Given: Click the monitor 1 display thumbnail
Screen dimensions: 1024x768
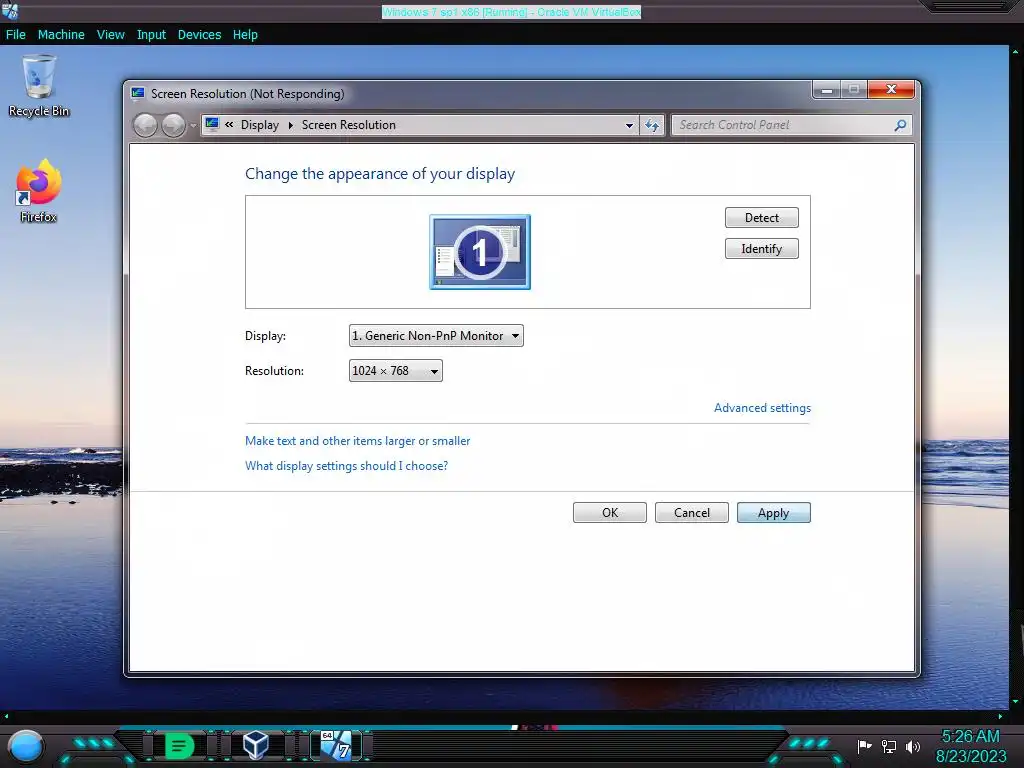Looking at the screenshot, I should pyautogui.click(x=480, y=251).
